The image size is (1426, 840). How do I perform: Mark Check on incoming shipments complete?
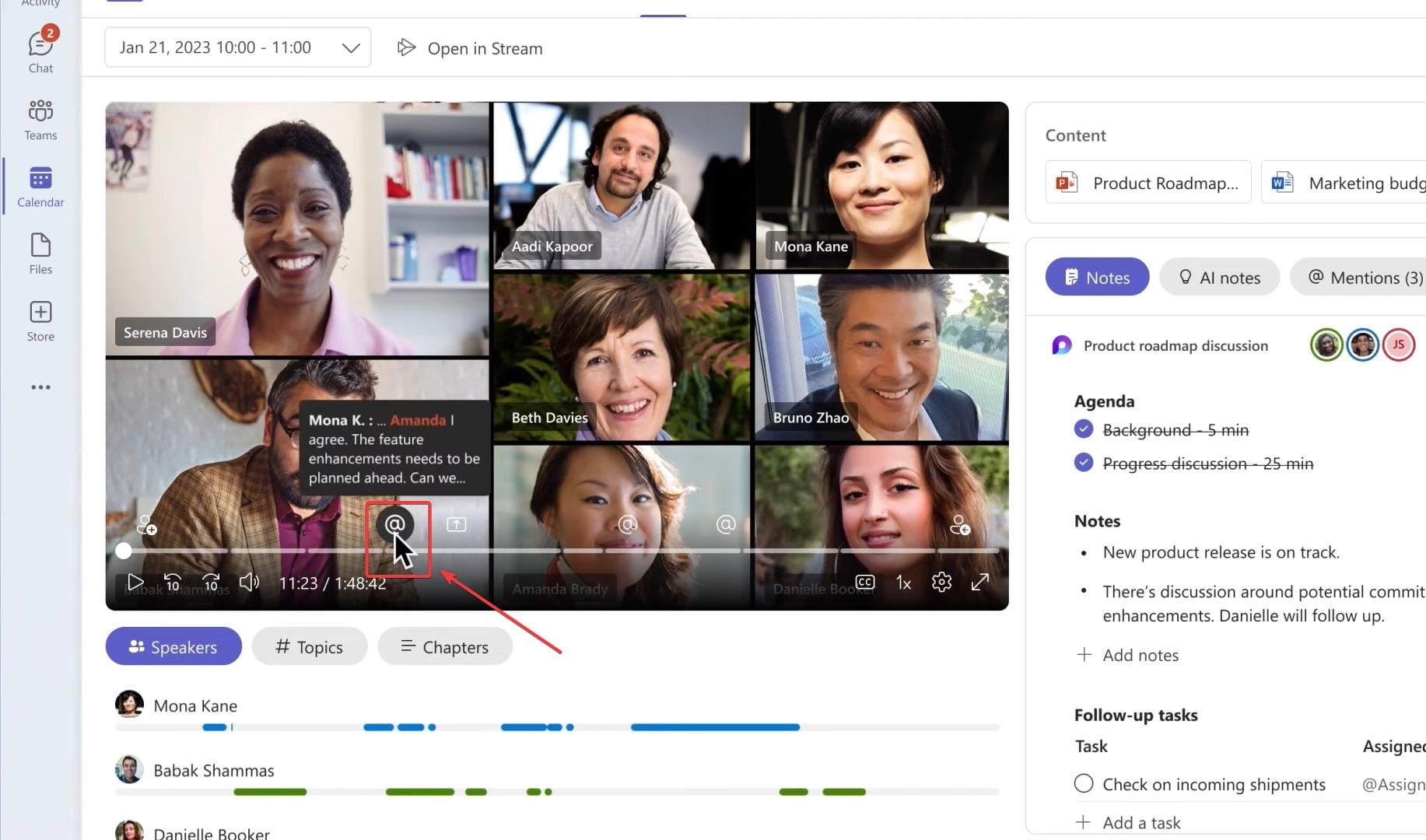click(x=1084, y=783)
